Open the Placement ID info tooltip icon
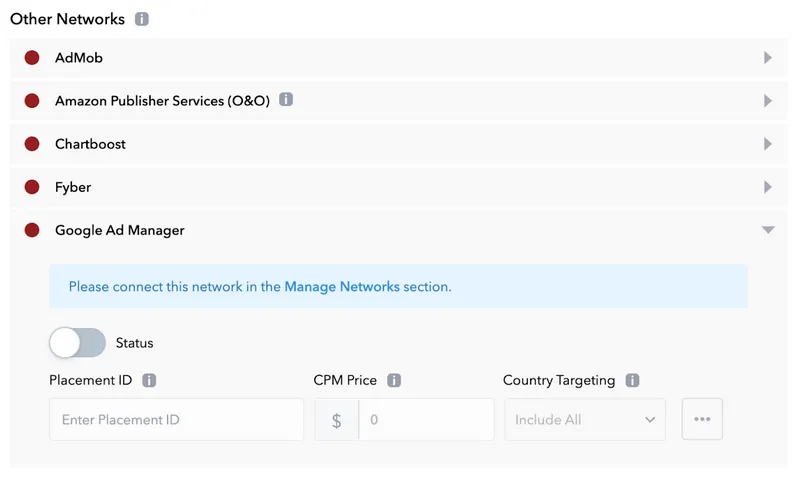This screenshot has height=477, width=797. (149, 380)
